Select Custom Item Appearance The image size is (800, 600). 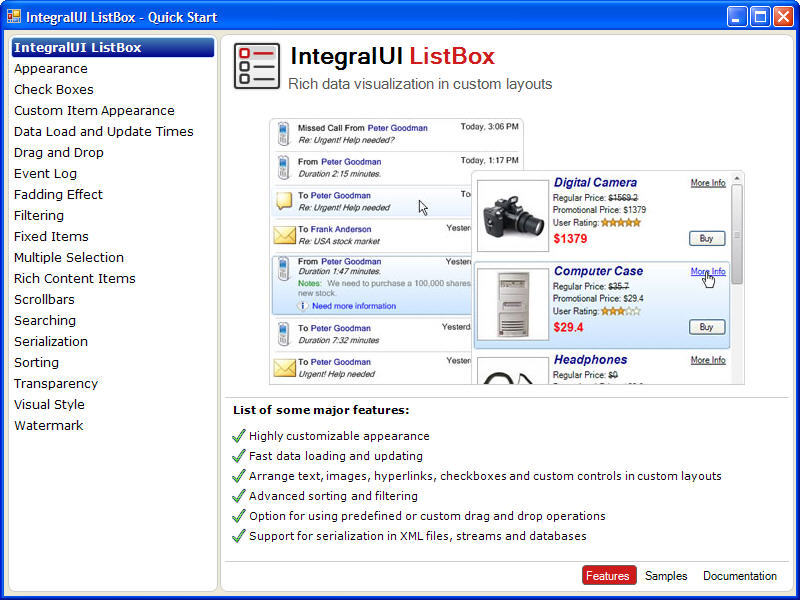point(94,110)
